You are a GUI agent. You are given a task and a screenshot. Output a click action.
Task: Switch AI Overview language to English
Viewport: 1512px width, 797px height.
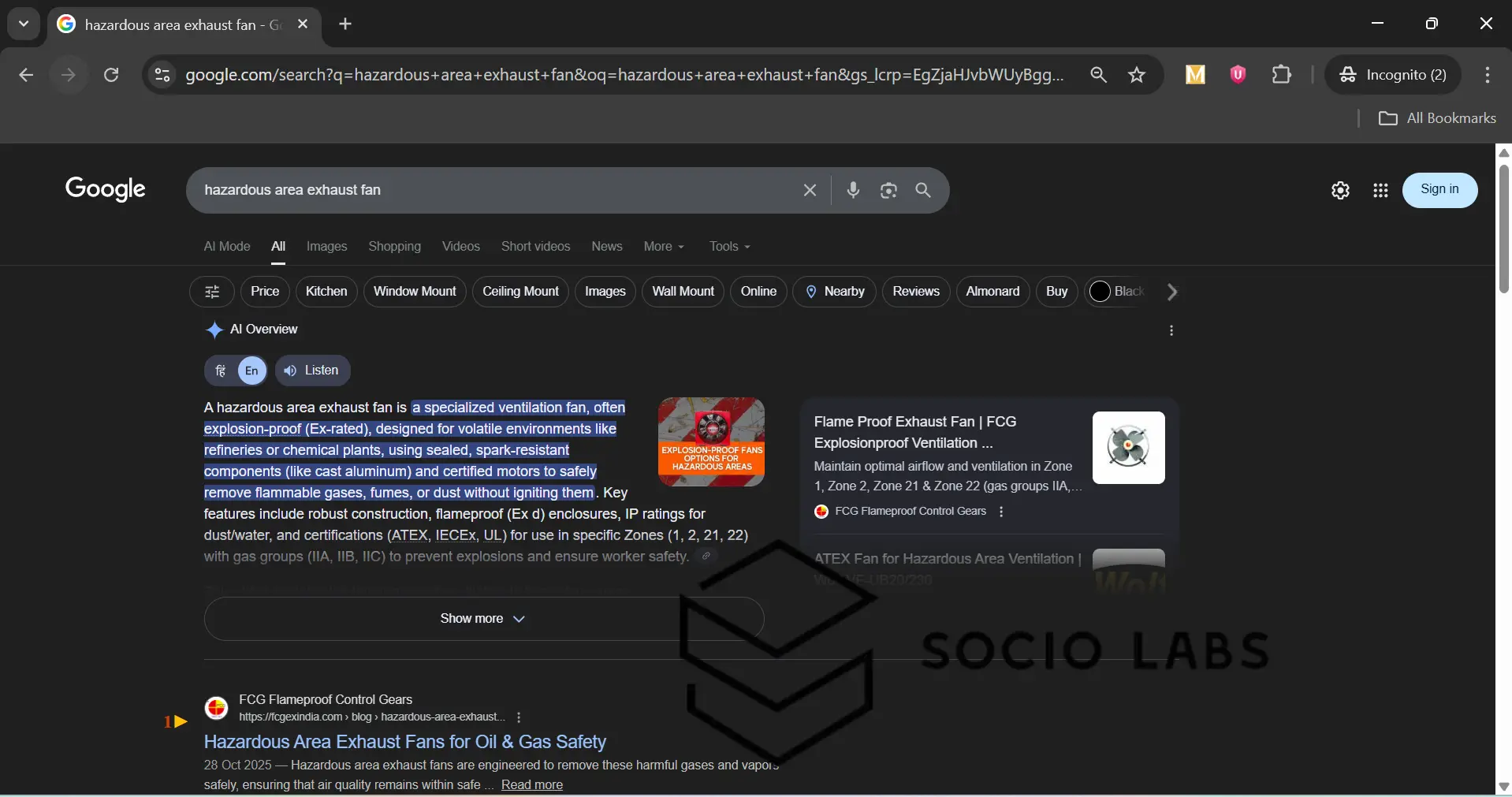[x=252, y=371]
